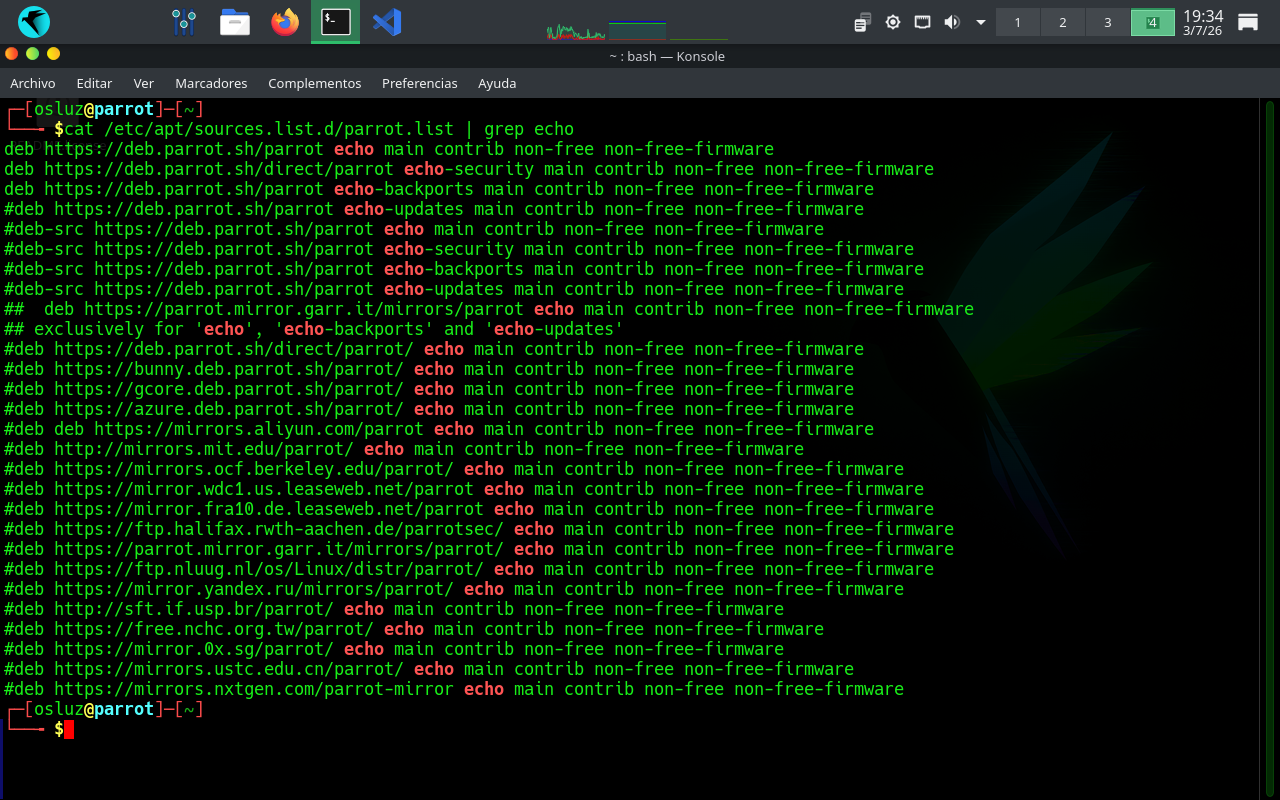Activate the Konsole terminal taskbar icon

[336, 21]
